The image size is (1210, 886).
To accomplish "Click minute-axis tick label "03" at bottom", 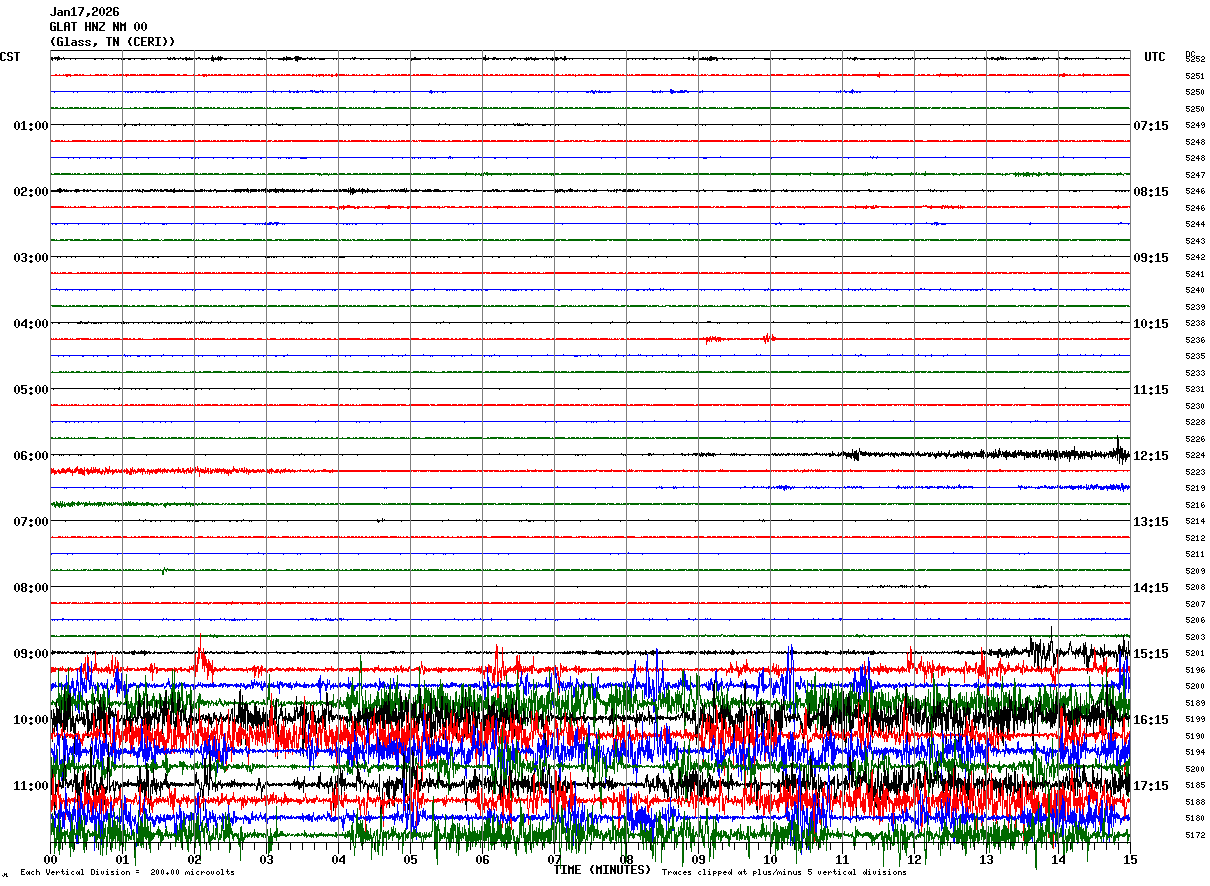I will point(267,860).
